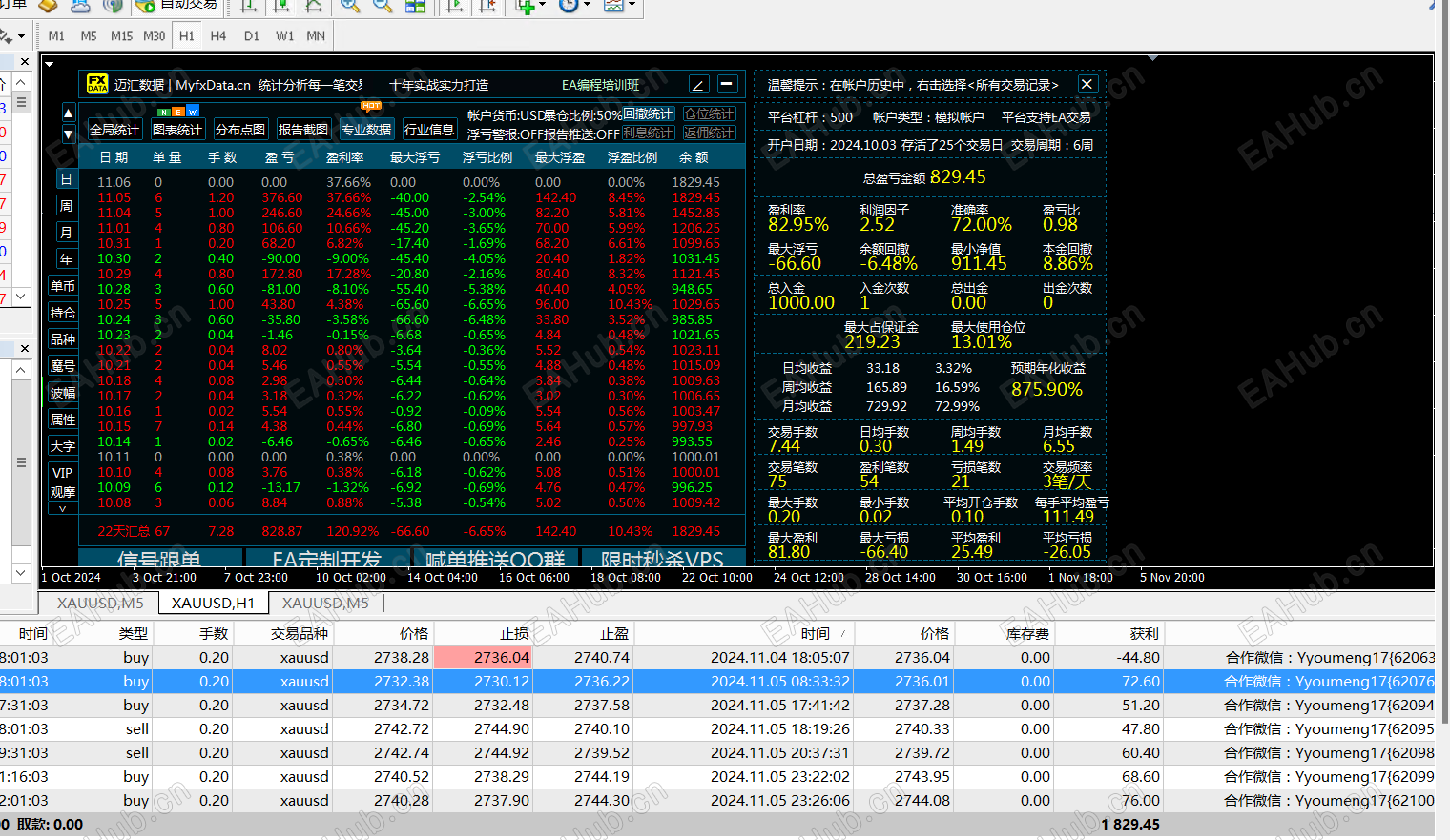Switch to yearly (年) statistics view
The width and height of the screenshot is (1450, 840).
coord(66,259)
